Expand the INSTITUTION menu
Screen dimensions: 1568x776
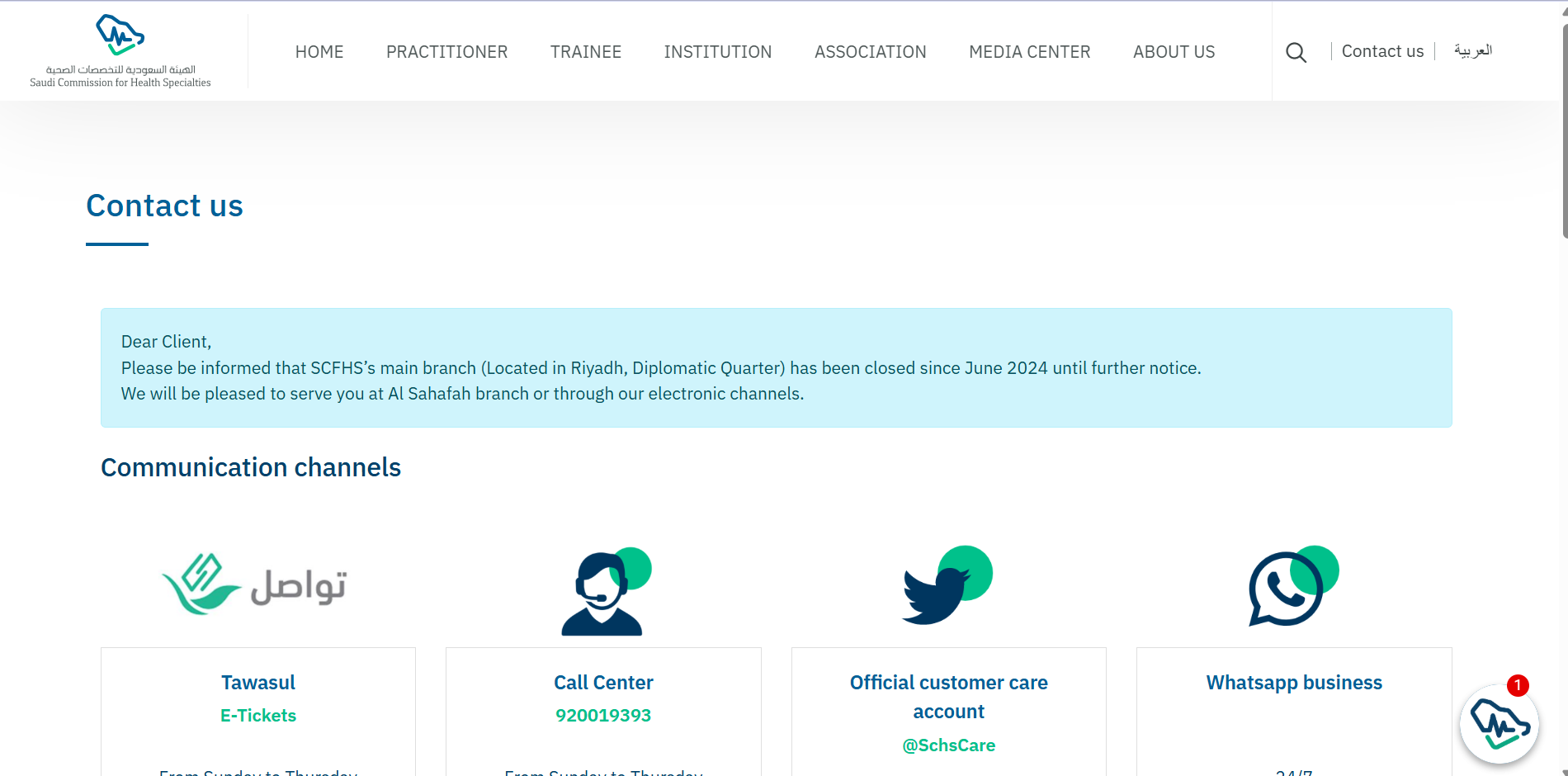tap(718, 52)
